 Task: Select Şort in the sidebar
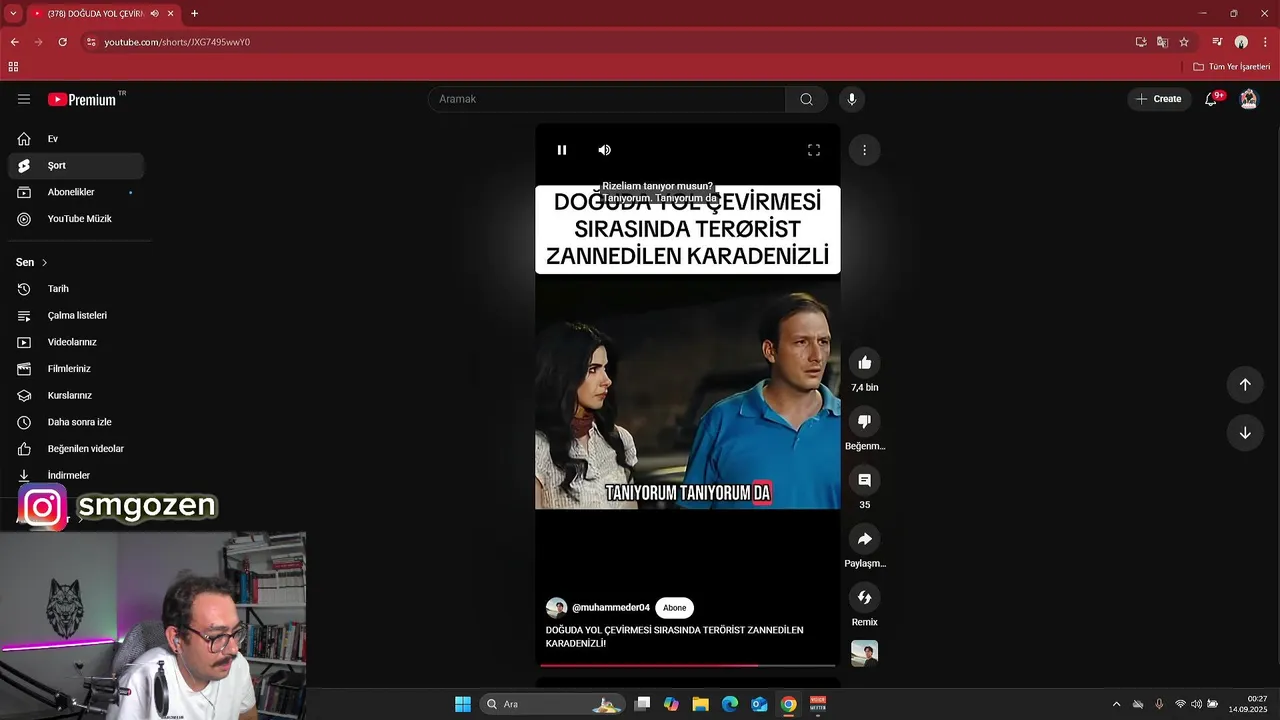[x=76, y=166]
